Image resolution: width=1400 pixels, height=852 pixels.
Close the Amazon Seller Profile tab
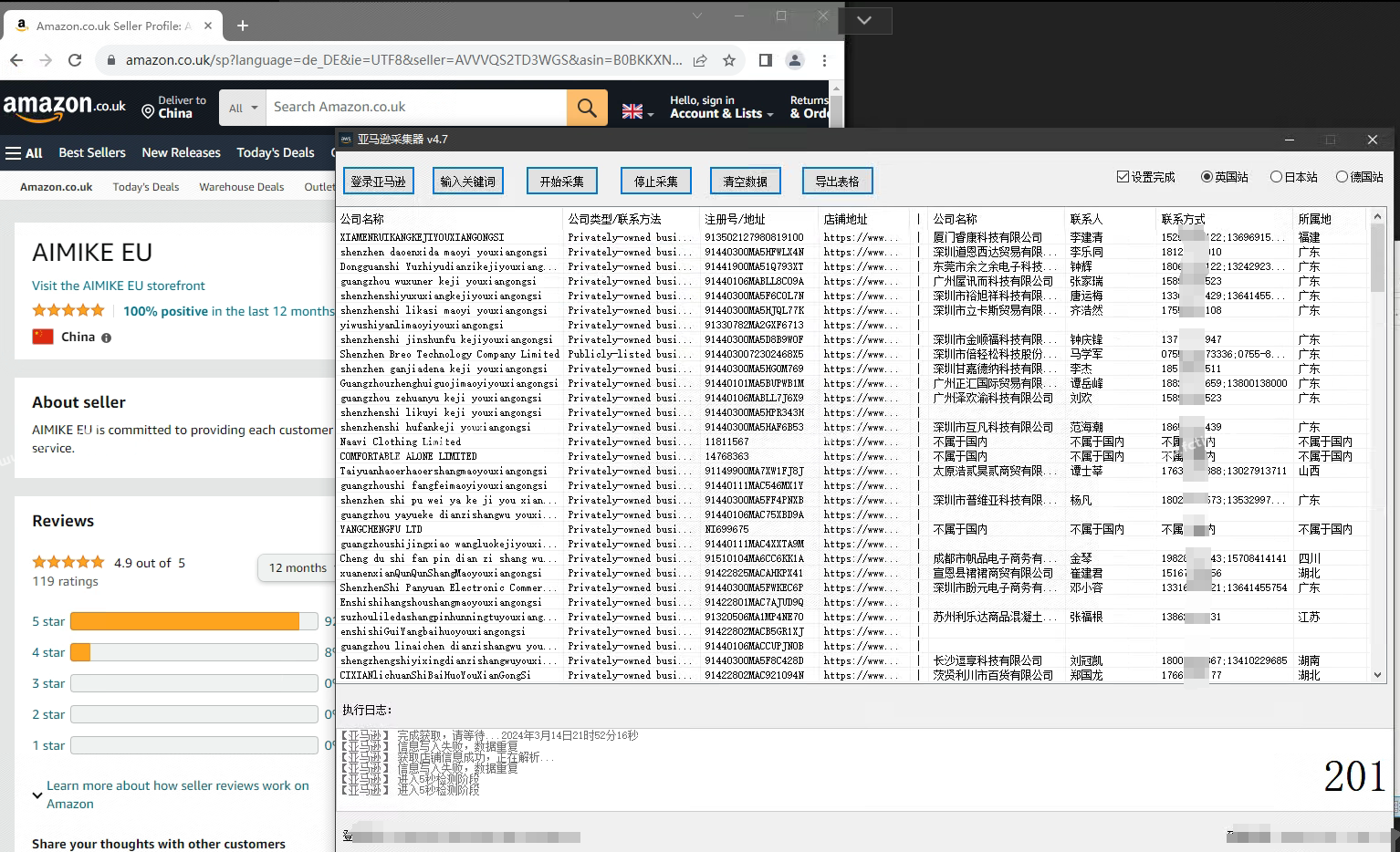[208, 26]
